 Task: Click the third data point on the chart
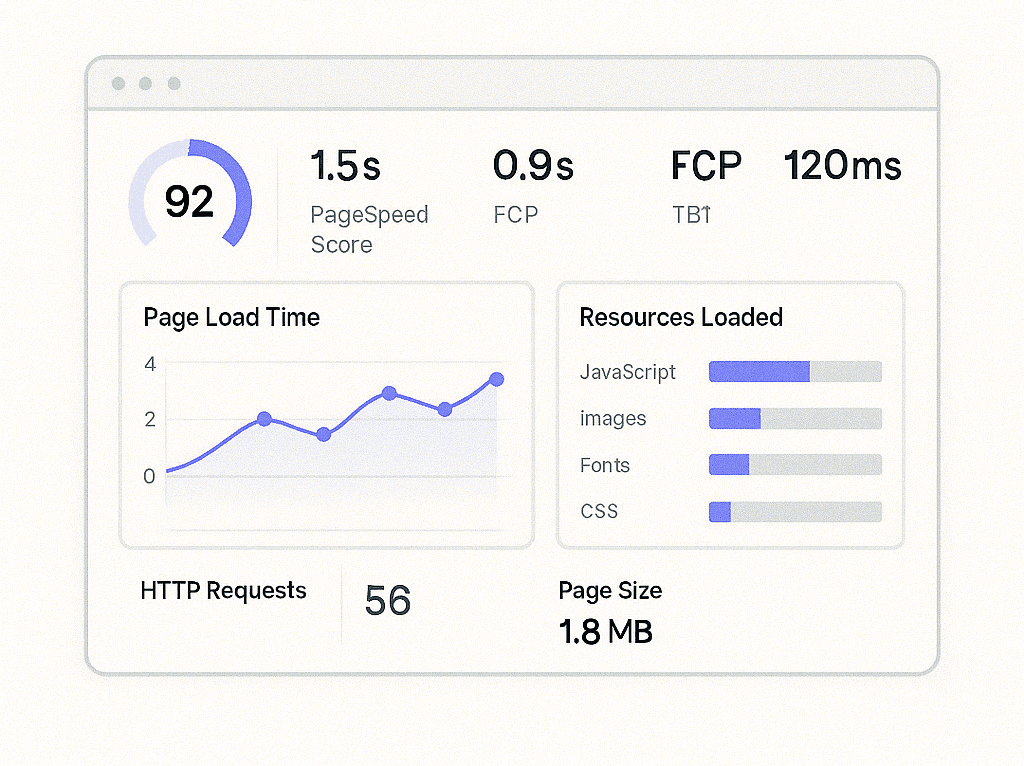coord(389,393)
